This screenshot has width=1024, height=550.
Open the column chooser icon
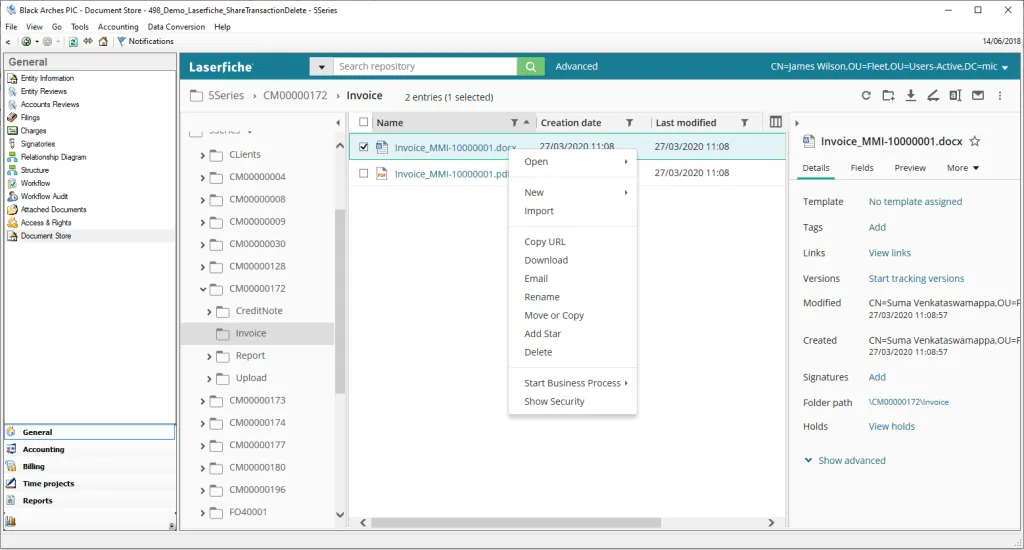pyautogui.click(x=776, y=122)
